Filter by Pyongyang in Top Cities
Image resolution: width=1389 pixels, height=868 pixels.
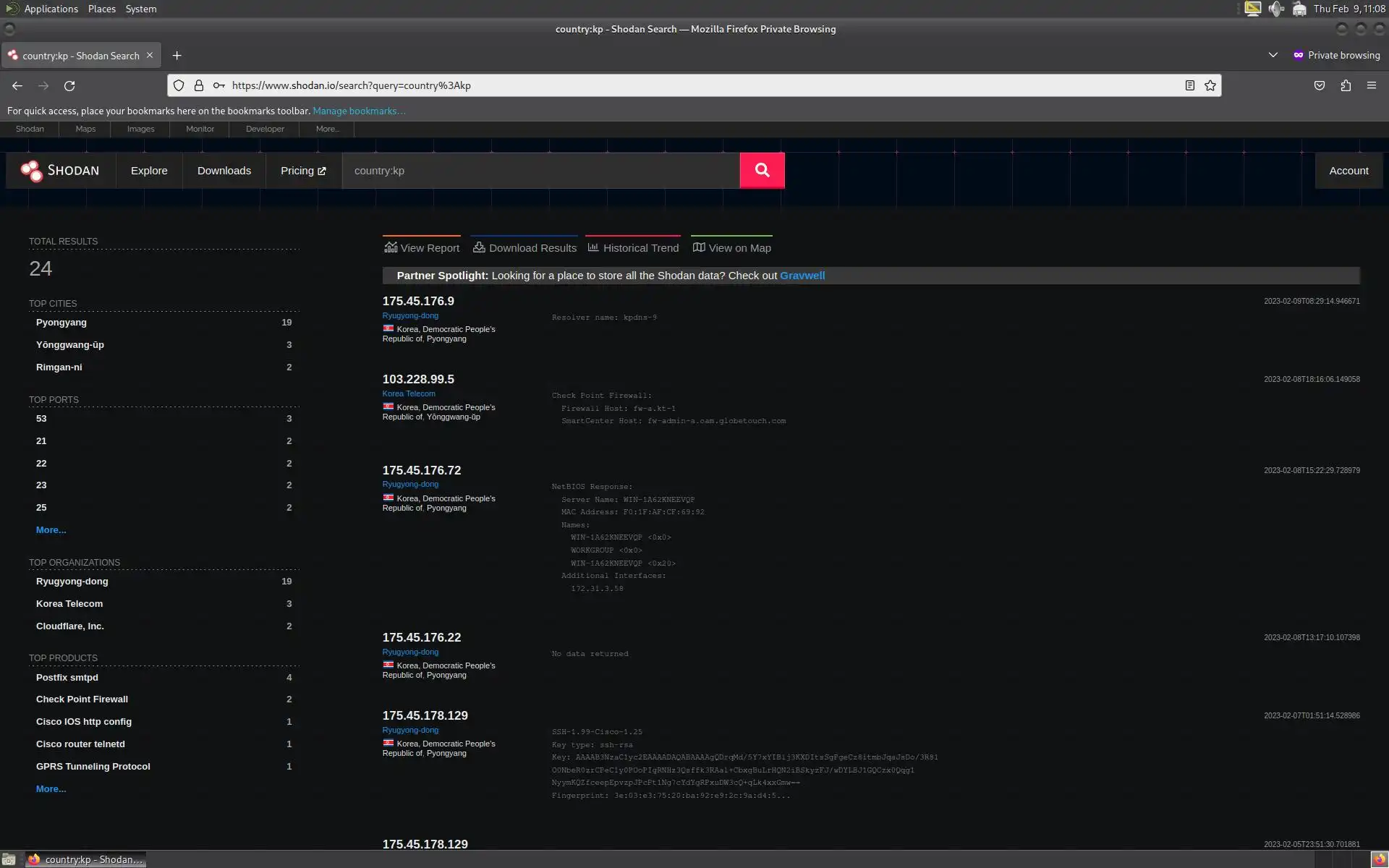click(x=61, y=323)
